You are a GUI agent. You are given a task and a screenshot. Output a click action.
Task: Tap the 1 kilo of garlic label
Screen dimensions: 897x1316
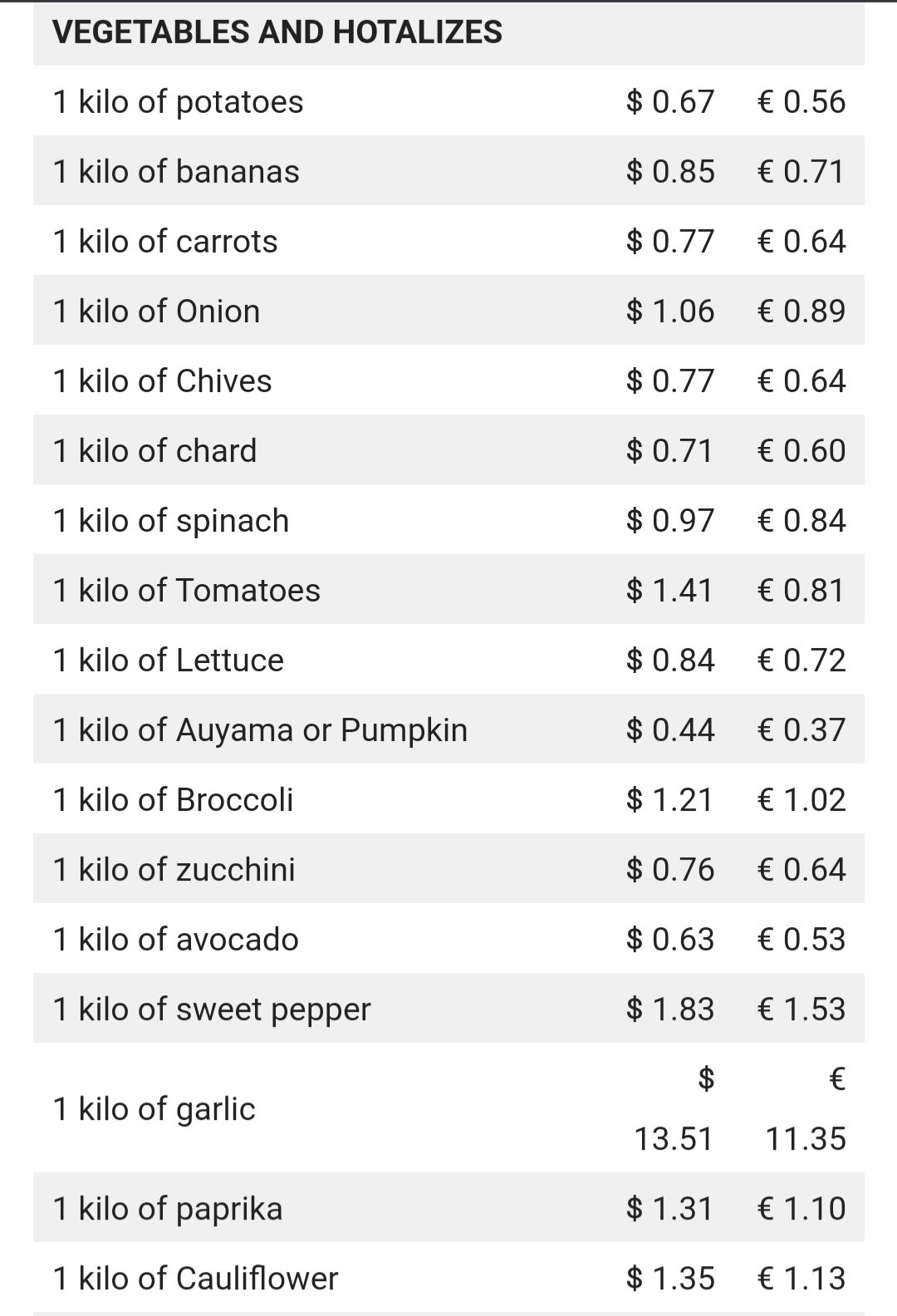pos(154,1109)
